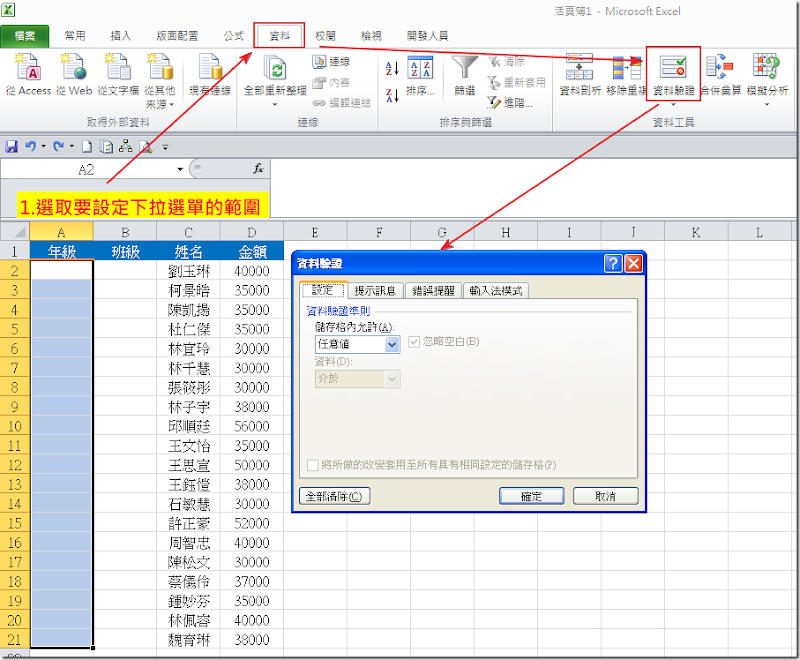Expand What-If Analysis dropdown arrow

click(767, 105)
